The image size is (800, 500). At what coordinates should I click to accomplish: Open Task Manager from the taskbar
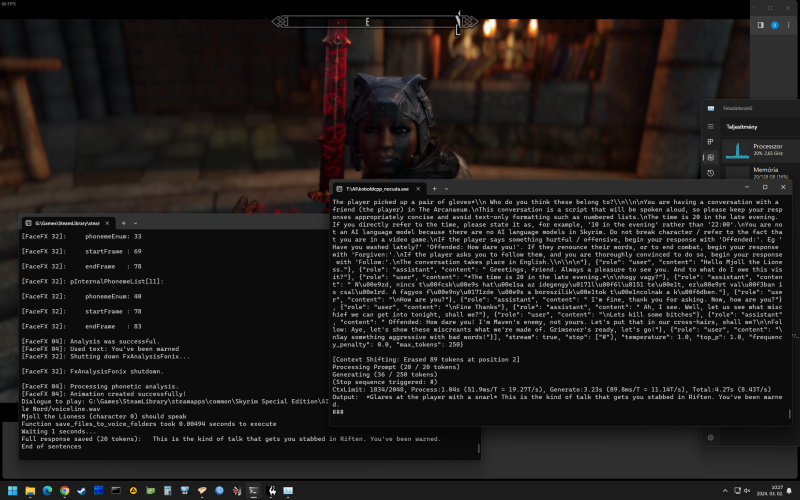pos(288,491)
